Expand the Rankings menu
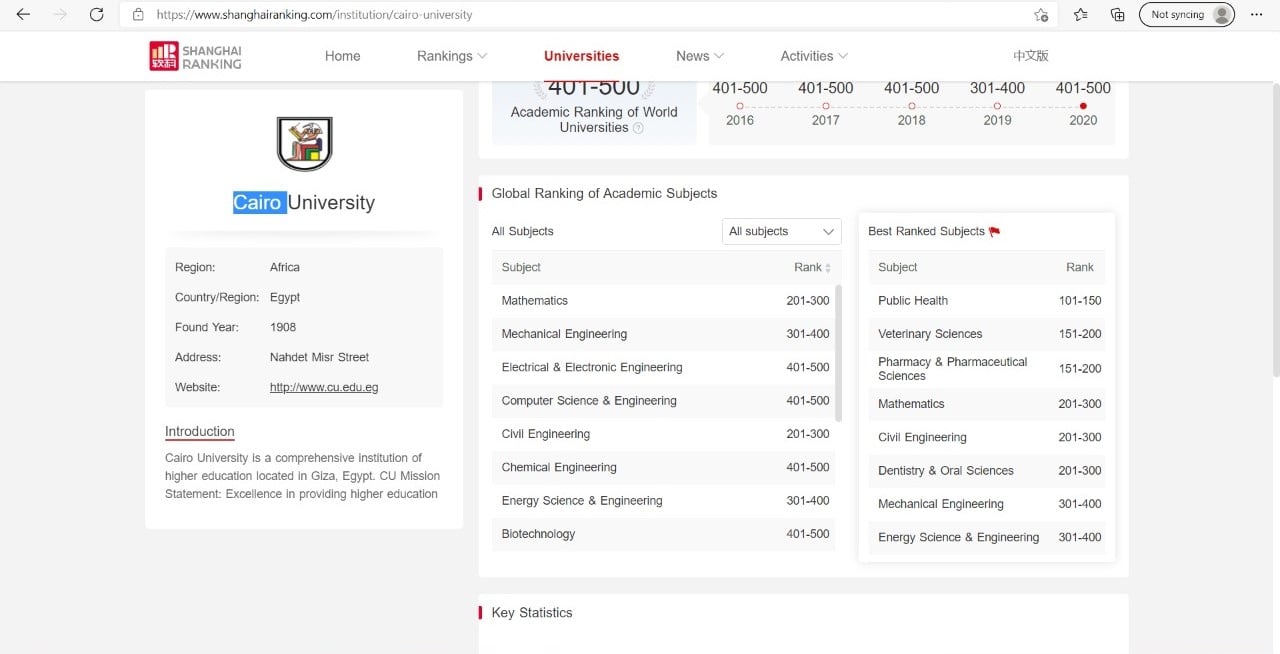The width and height of the screenshot is (1280, 654). (x=451, y=56)
